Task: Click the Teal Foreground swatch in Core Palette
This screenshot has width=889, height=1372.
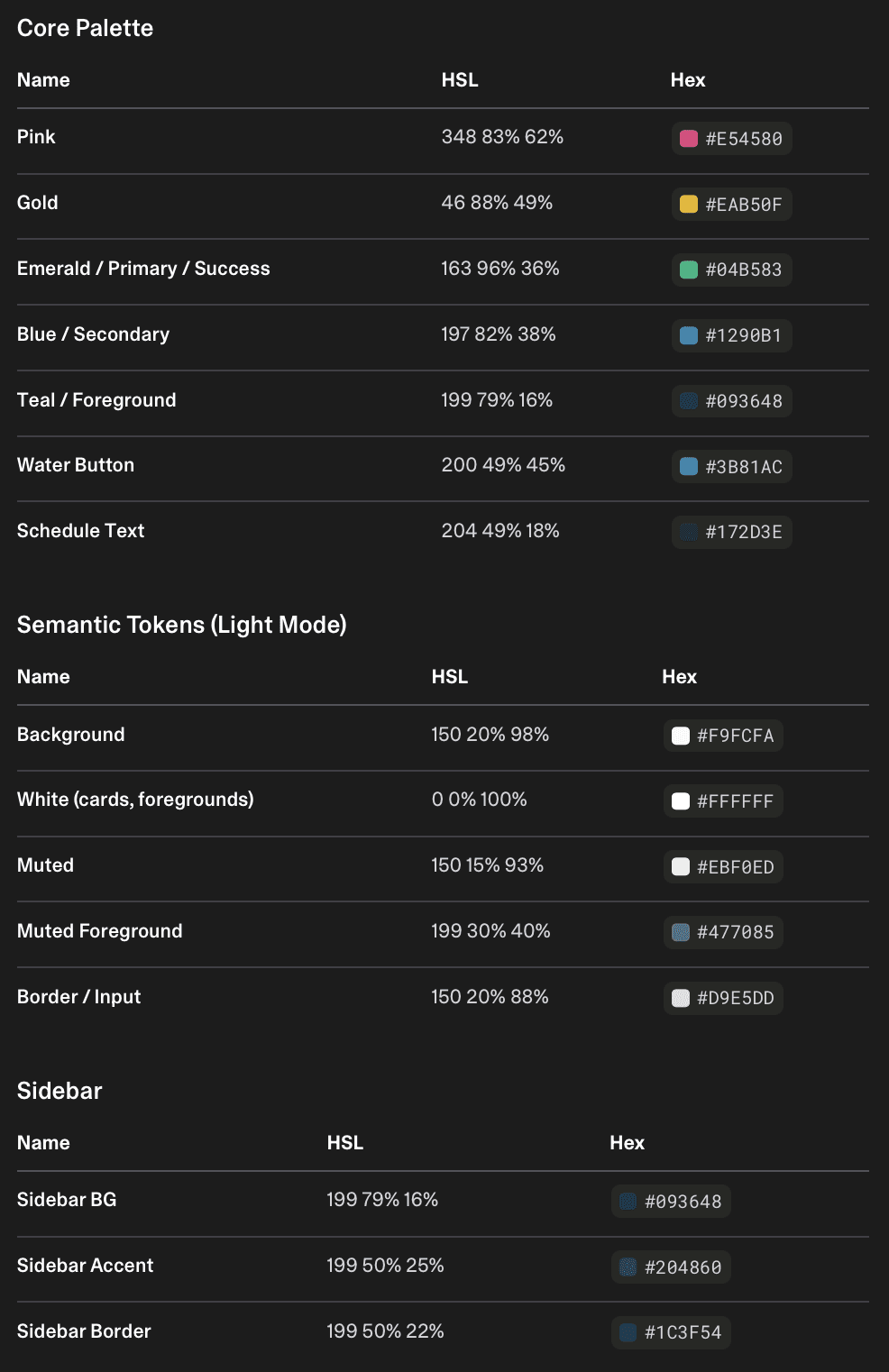Action: tap(689, 401)
